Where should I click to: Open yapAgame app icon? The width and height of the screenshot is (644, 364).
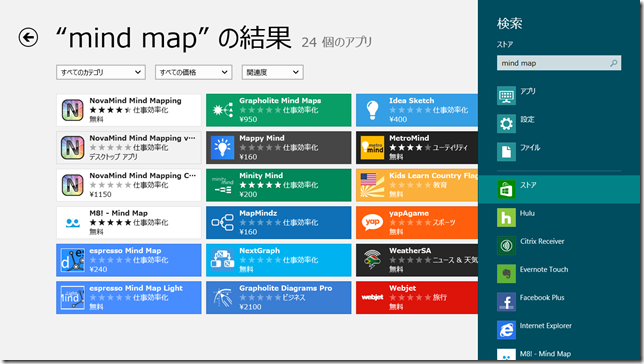point(373,223)
